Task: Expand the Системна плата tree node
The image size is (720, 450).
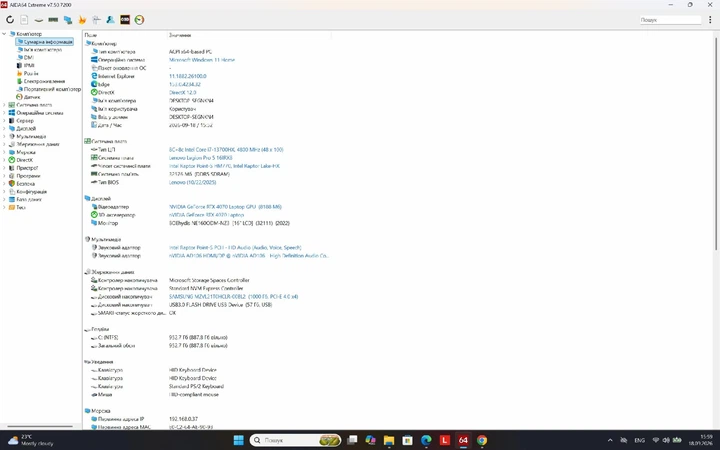Action: (4, 105)
